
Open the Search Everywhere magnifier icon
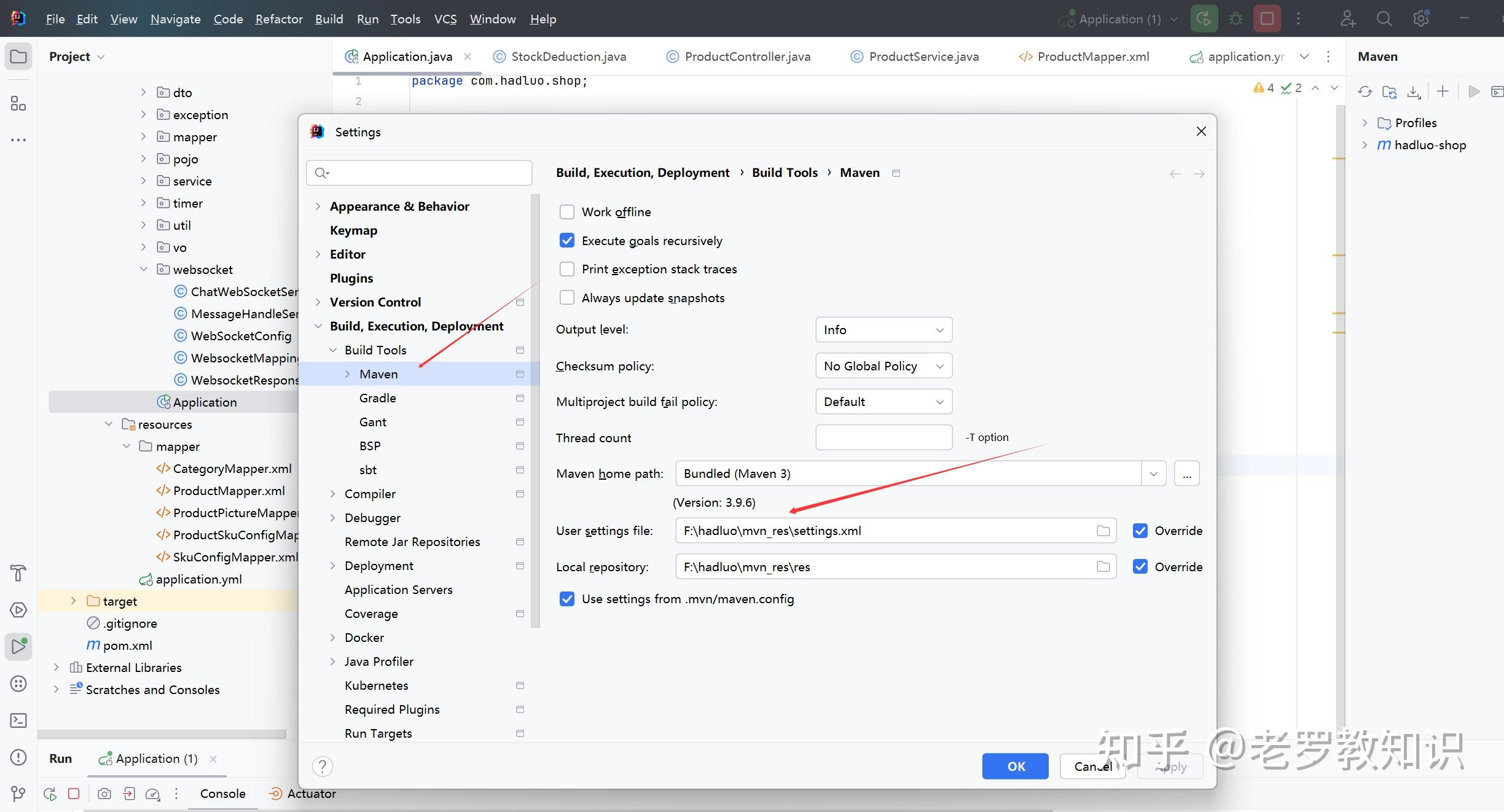tap(1384, 19)
